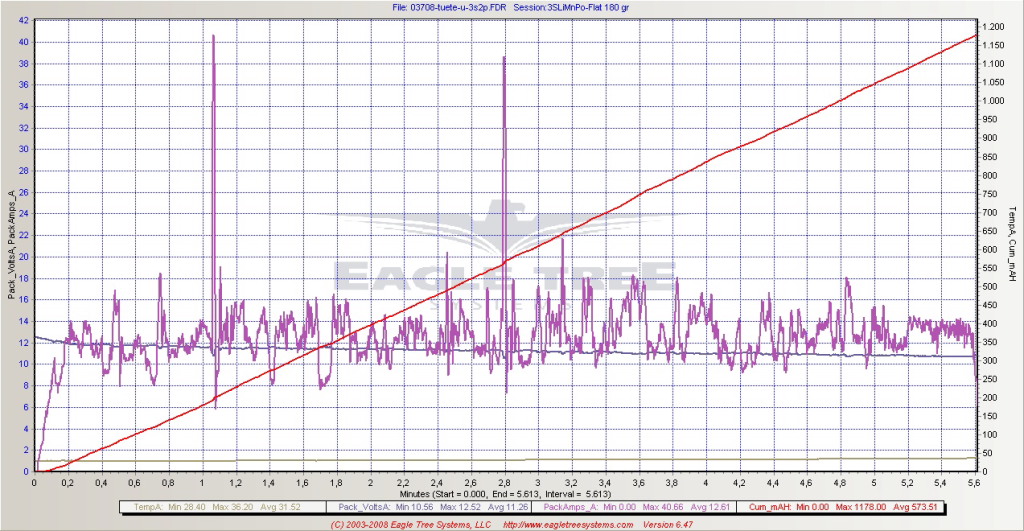Select the Session:3SLiMnPo-Flat 180 gr title text
This screenshot has width=1024, height=531.
click(571, 8)
